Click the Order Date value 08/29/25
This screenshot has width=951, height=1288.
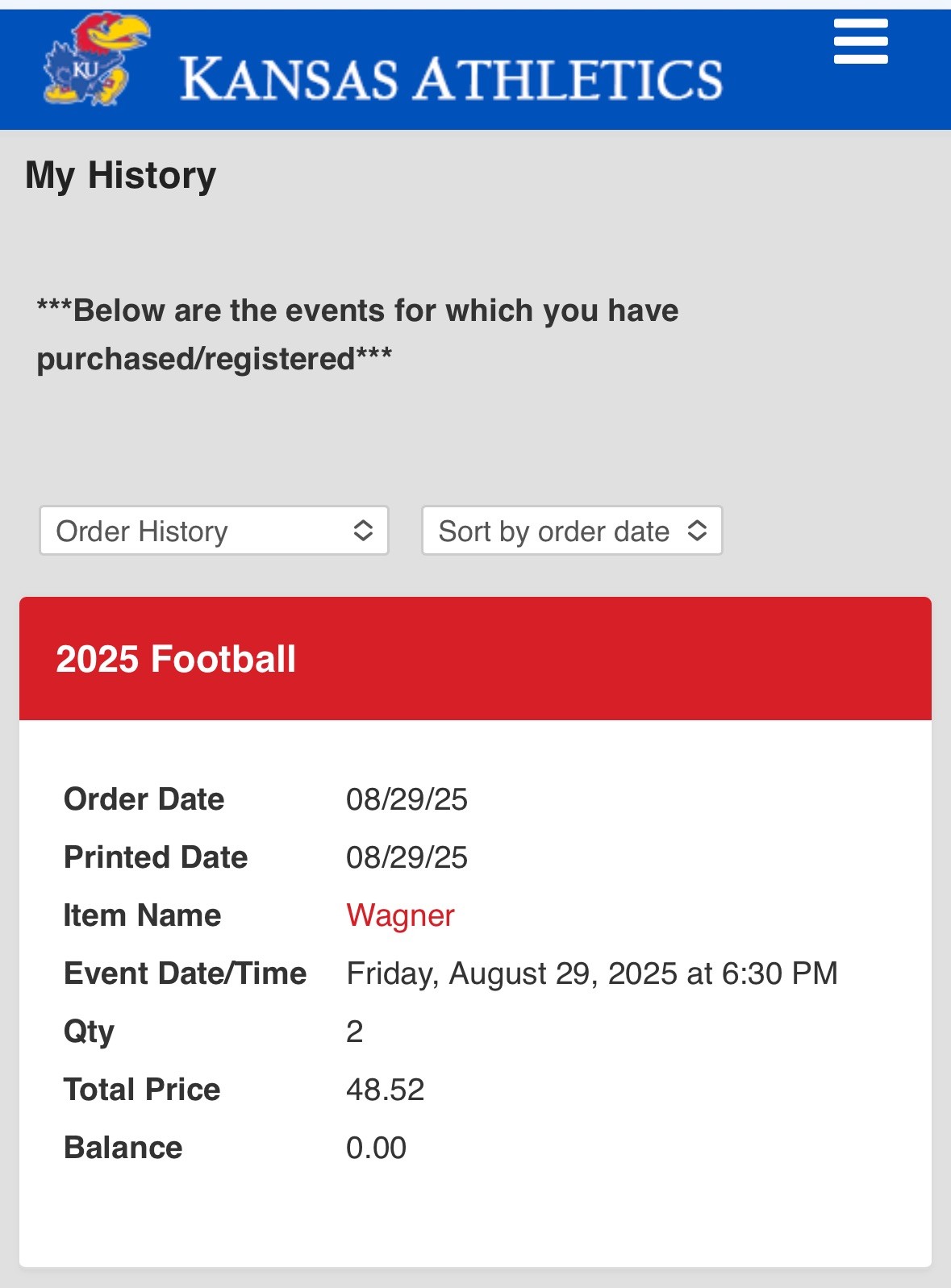tap(407, 799)
